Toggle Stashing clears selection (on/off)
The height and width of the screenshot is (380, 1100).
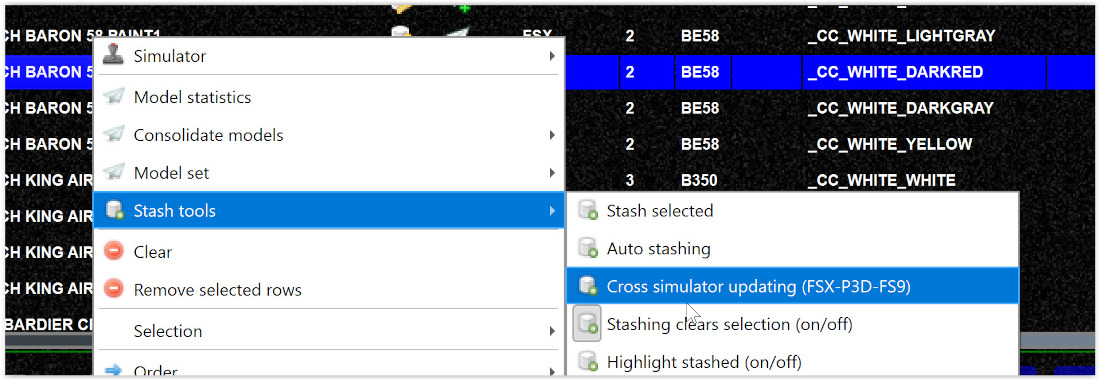pos(792,324)
